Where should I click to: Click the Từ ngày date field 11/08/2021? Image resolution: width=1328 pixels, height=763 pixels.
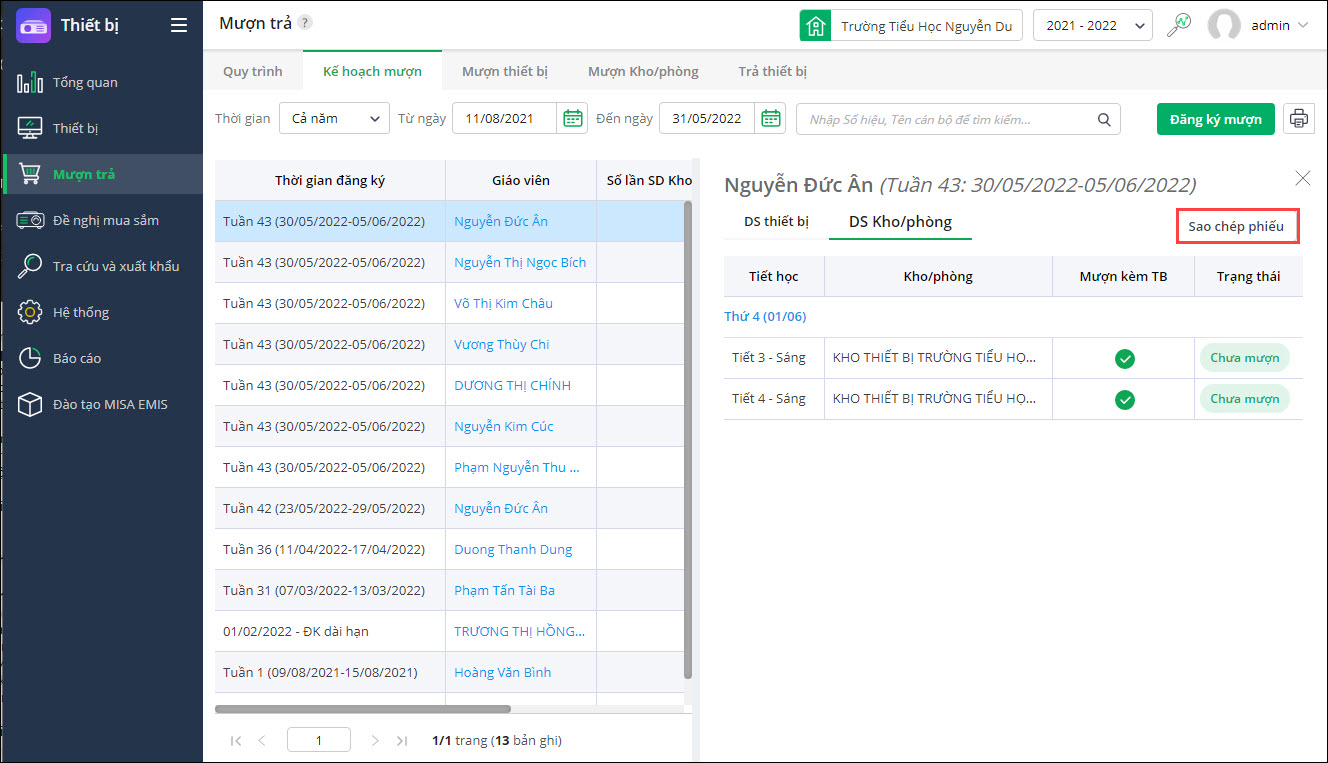[505, 118]
